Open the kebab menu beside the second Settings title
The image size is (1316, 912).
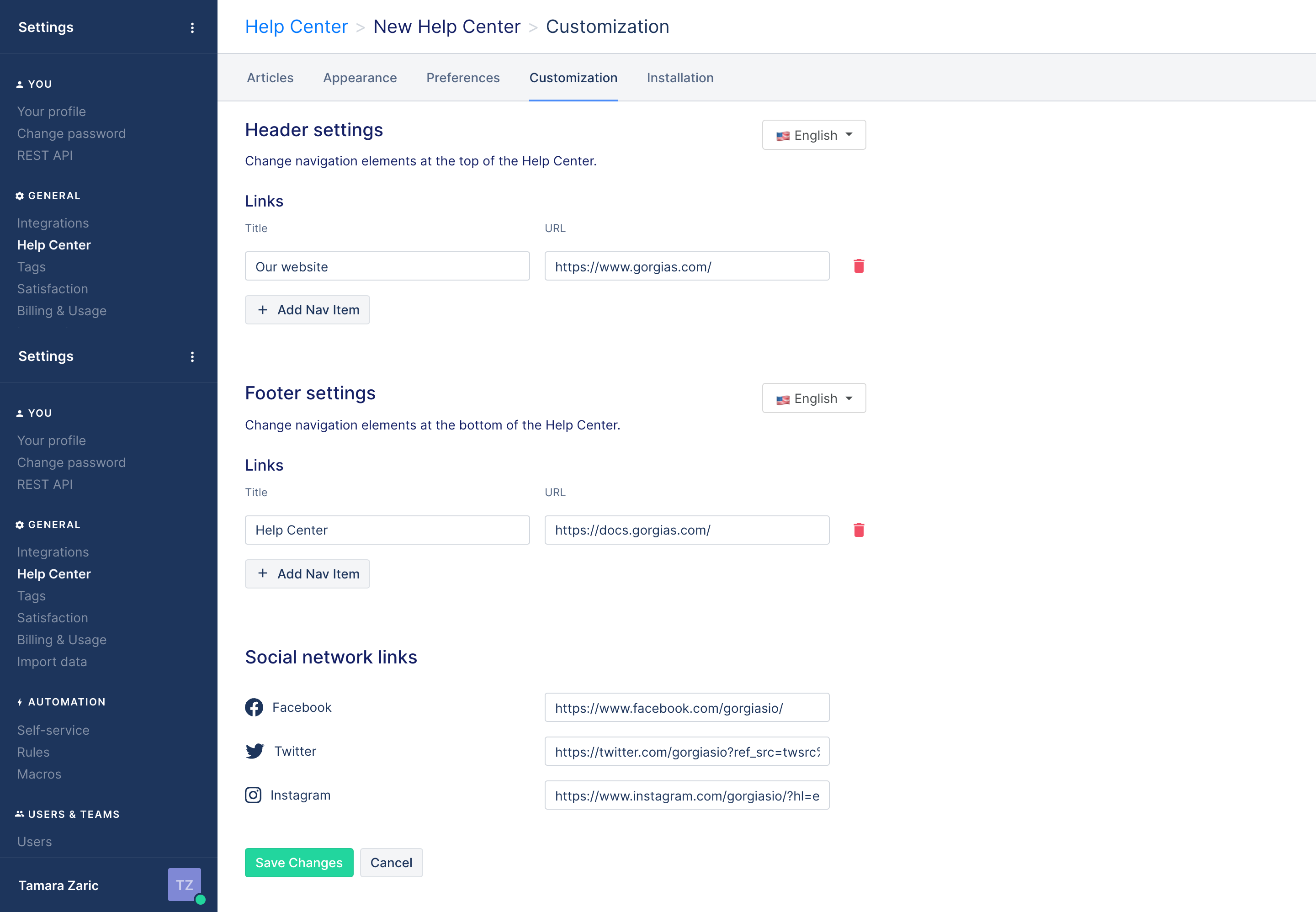[x=192, y=356]
